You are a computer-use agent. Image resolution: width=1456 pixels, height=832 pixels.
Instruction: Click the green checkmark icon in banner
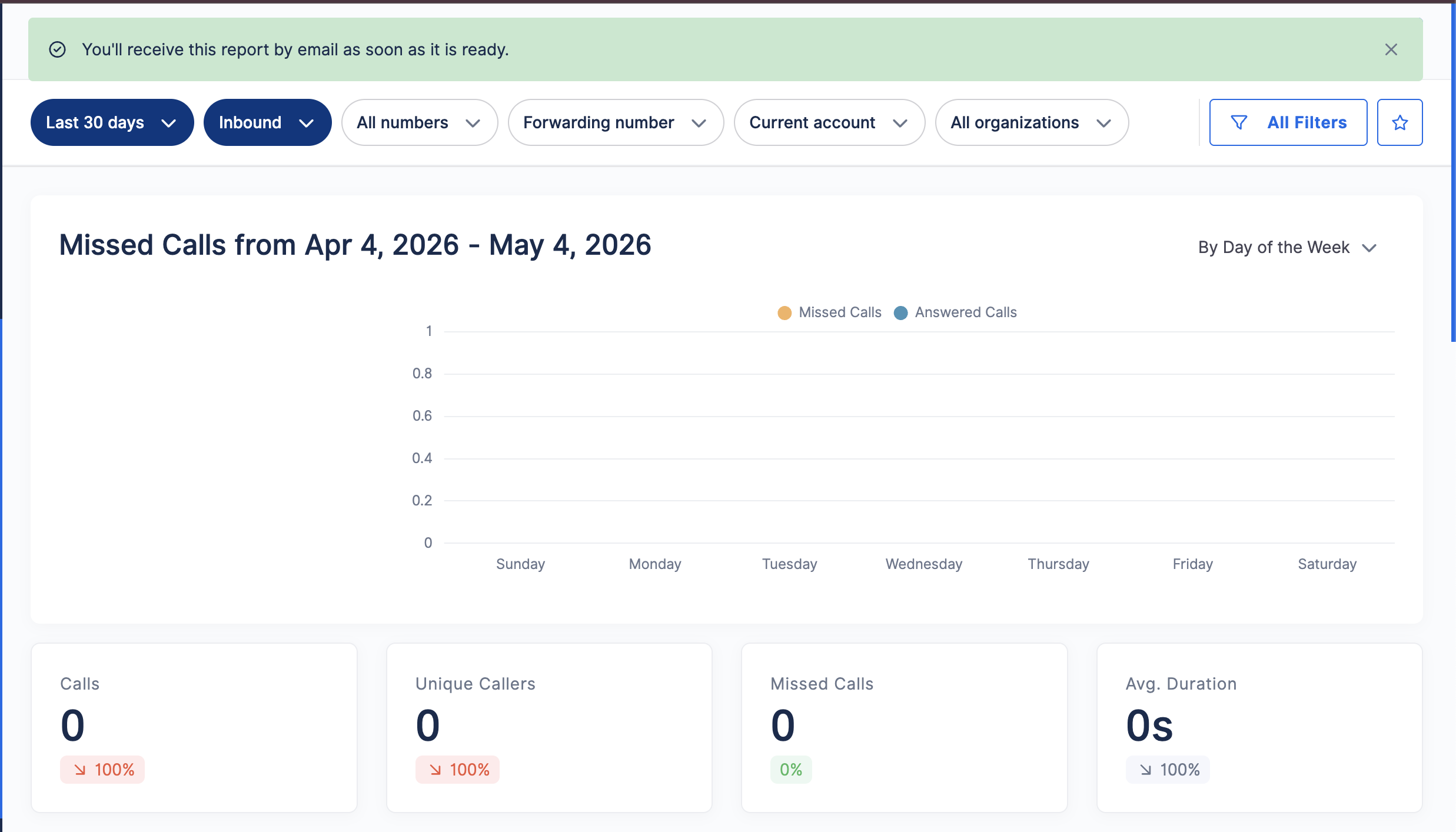[57, 49]
